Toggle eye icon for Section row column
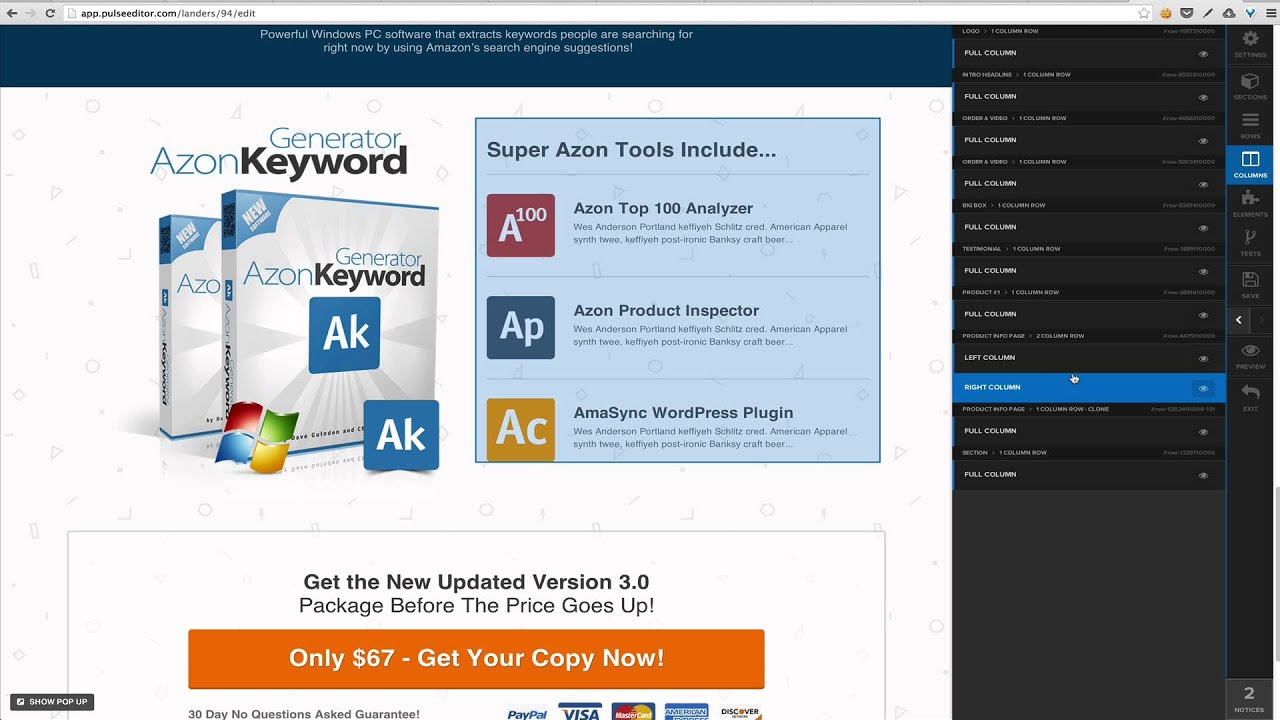 pyautogui.click(x=1203, y=475)
